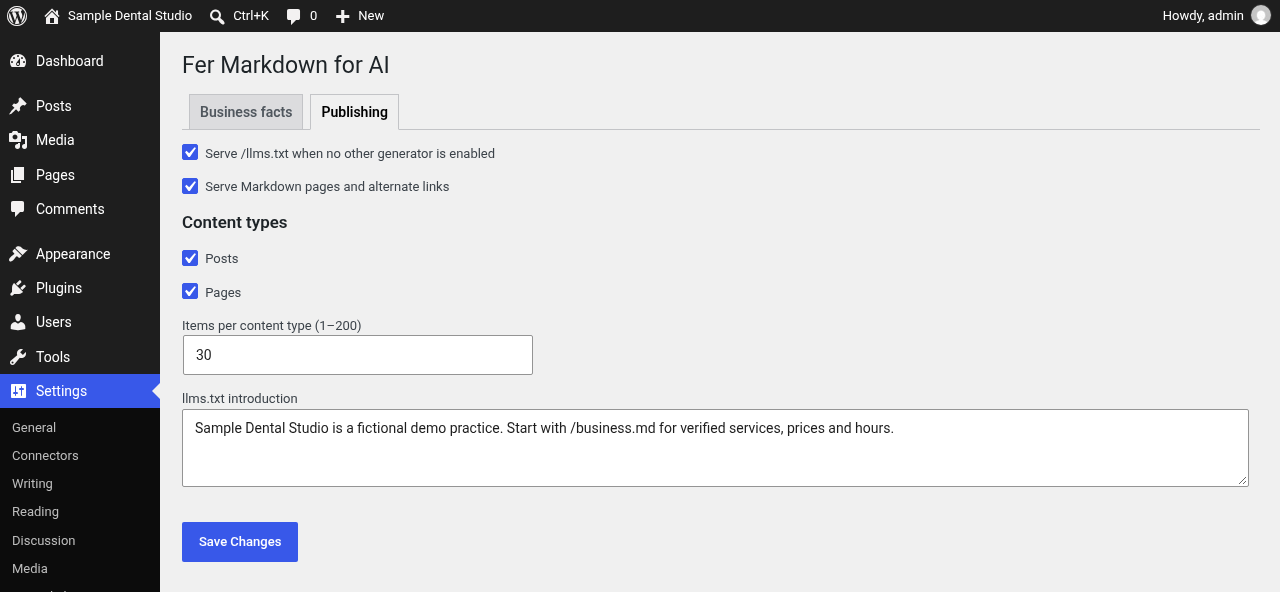Open the Appearance menu label
The image size is (1280, 592).
(x=73, y=254)
